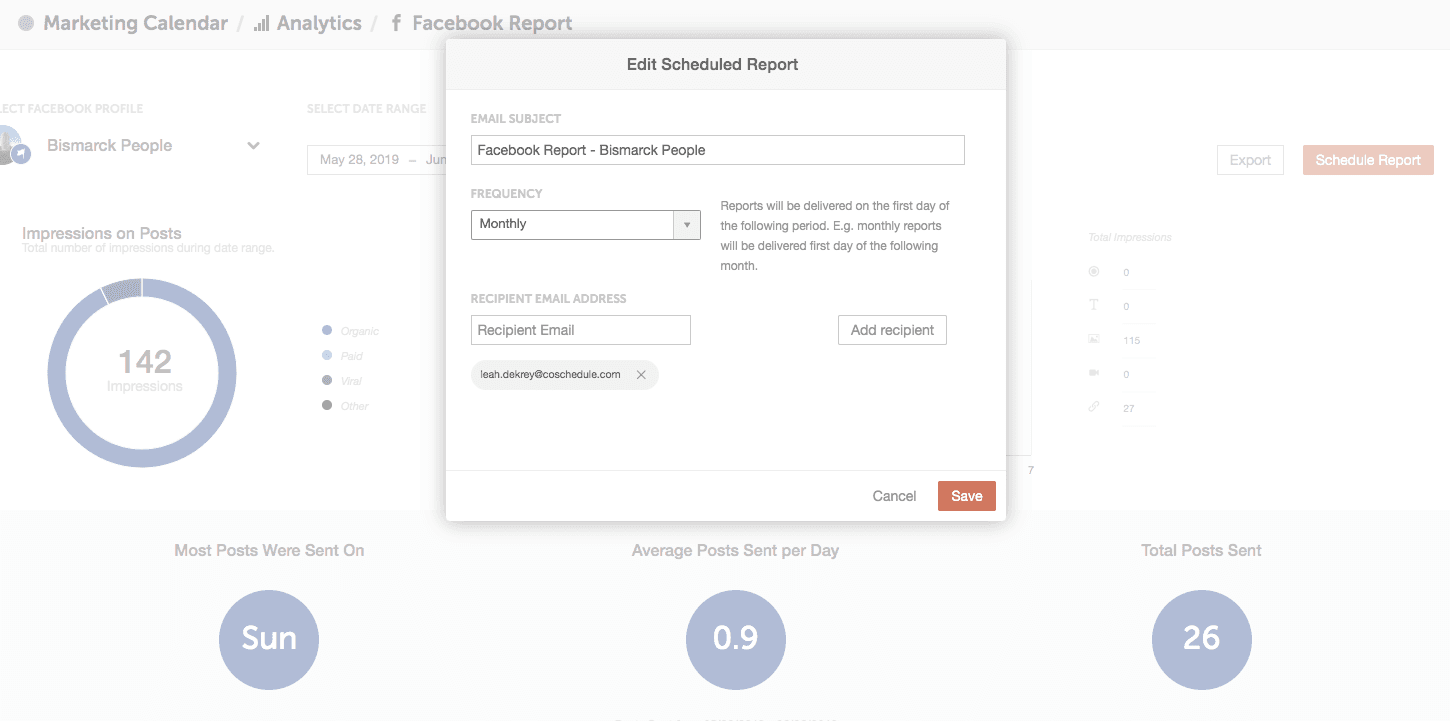Click the Most Posts Were Sent On label
Screen dimensions: 1450x721
[x=269, y=550]
